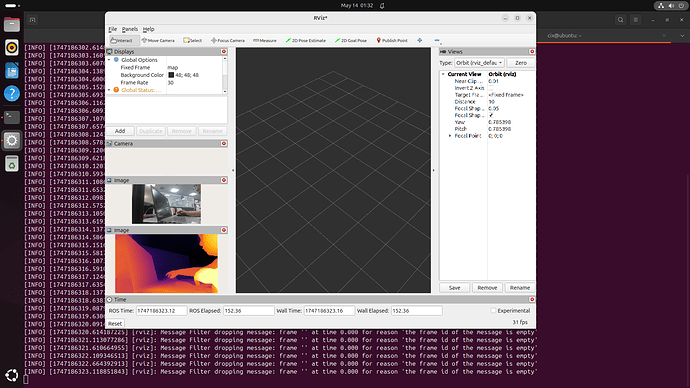Screen dimensions: 690x388
Task: Open the Ubuntu dock Help icon
Action: [x=12, y=93]
